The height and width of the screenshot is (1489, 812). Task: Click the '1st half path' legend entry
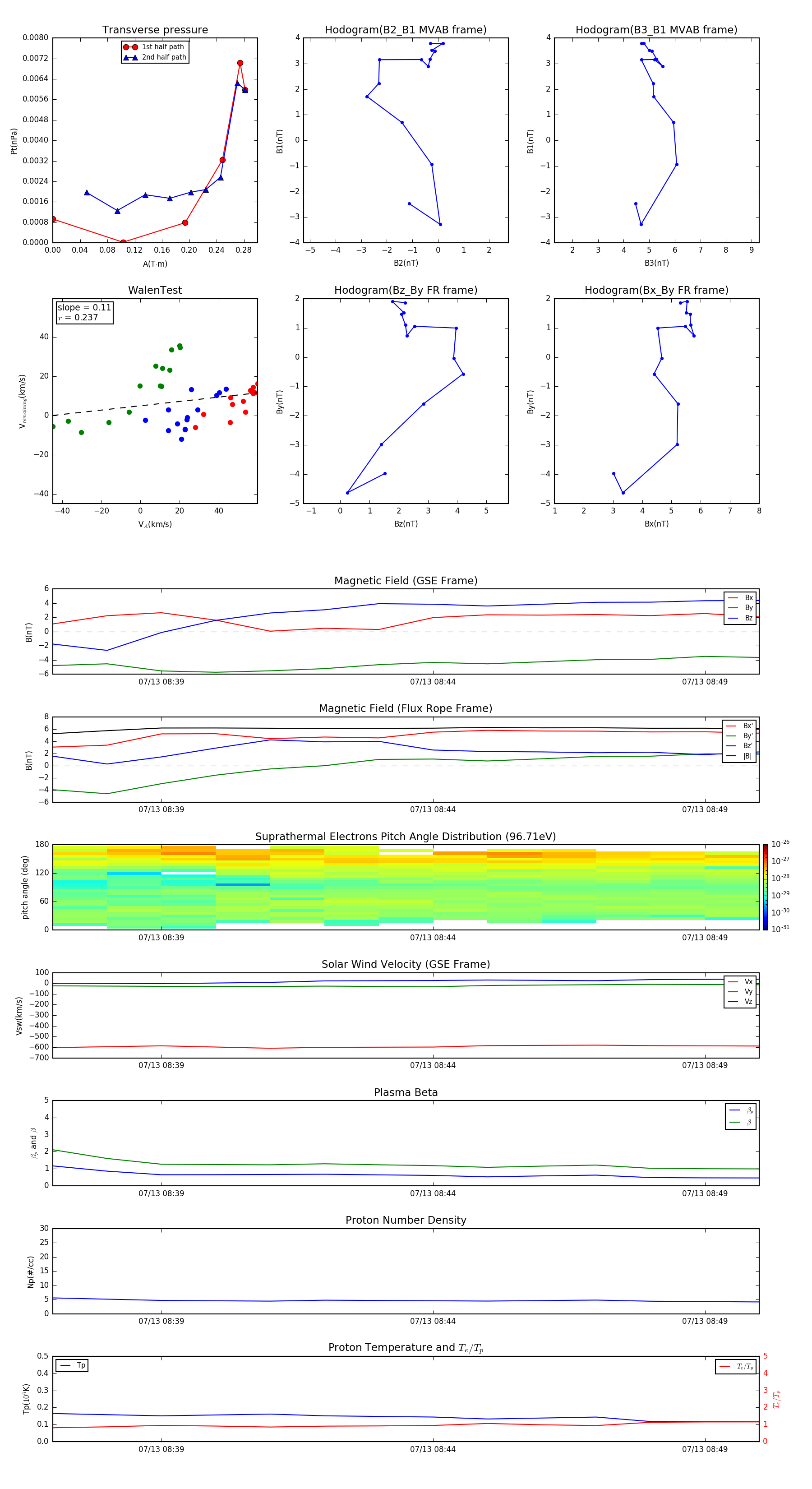154,47
